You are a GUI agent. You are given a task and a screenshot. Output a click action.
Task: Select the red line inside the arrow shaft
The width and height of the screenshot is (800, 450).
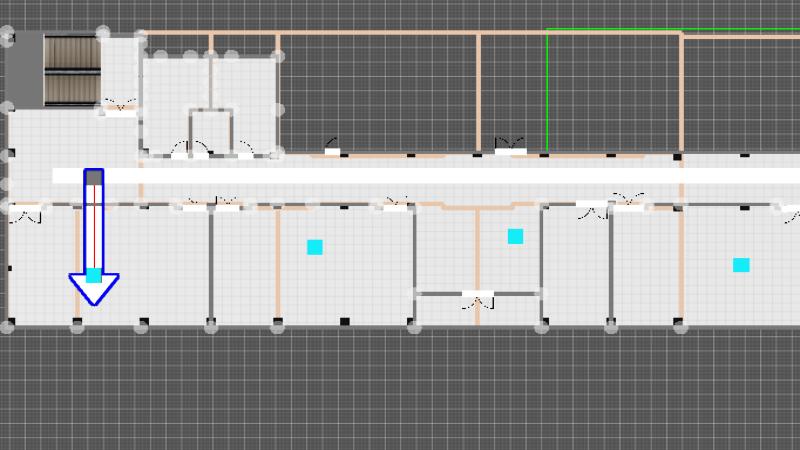click(93, 225)
